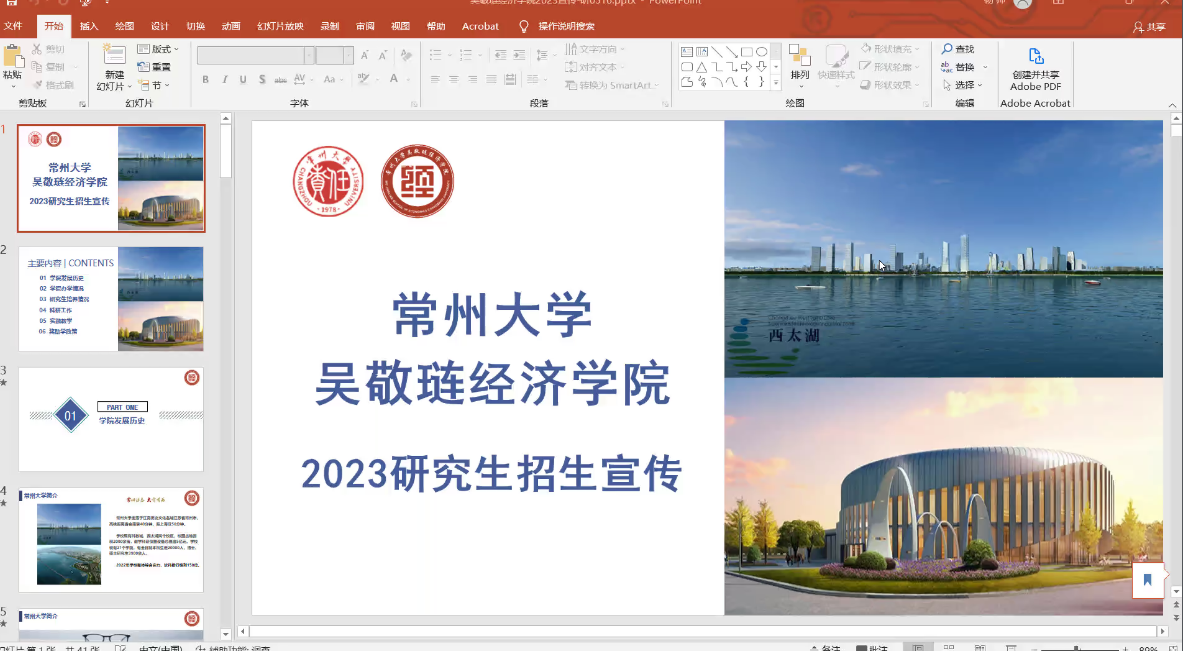Click the Arrange (排列) icon

tap(799, 56)
